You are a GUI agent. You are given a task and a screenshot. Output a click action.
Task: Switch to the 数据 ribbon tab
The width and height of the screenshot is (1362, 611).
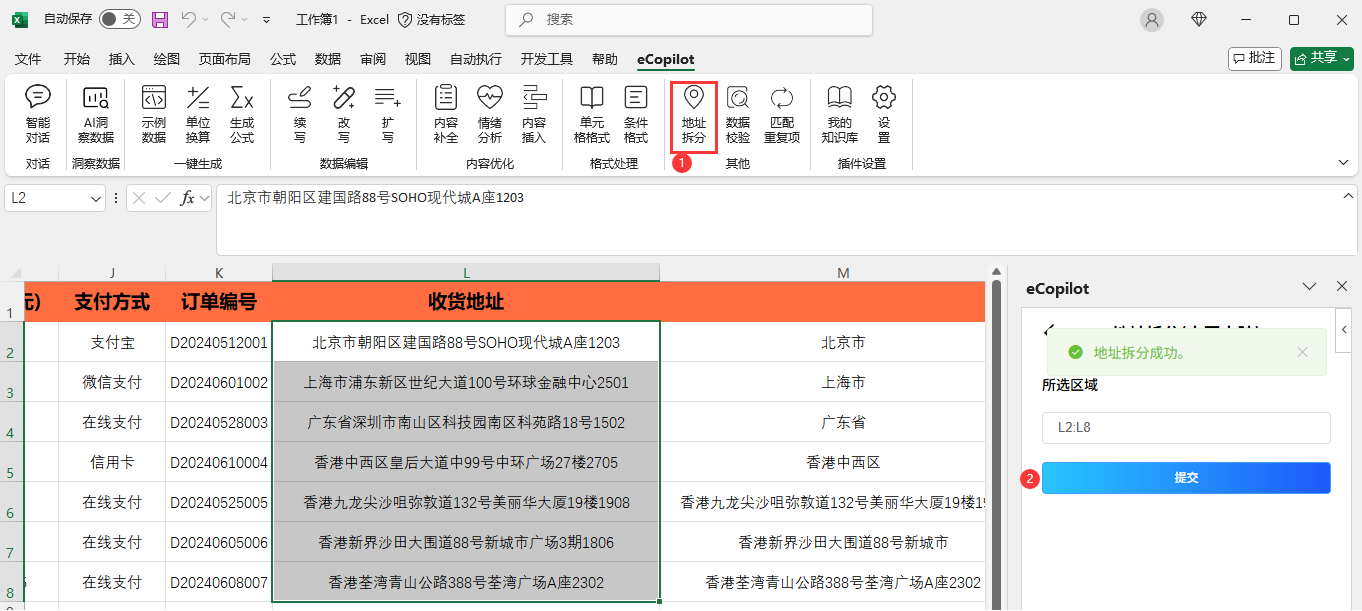pos(327,59)
